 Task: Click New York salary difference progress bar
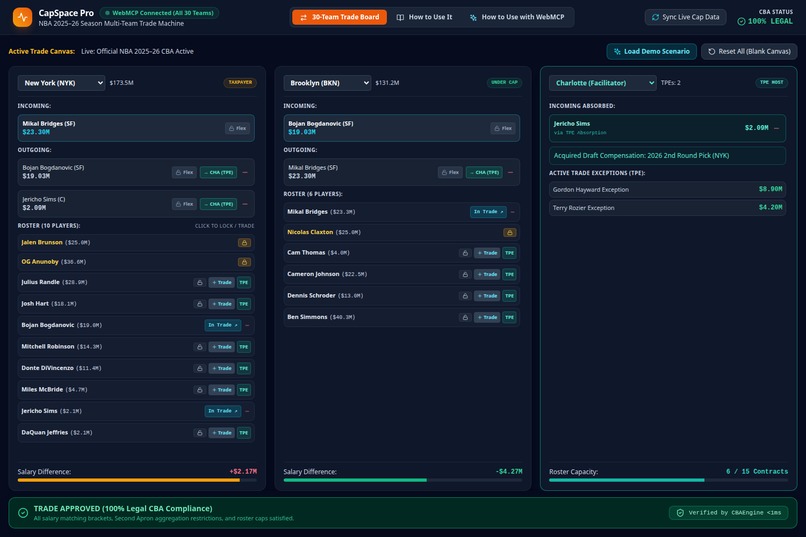(x=137, y=480)
